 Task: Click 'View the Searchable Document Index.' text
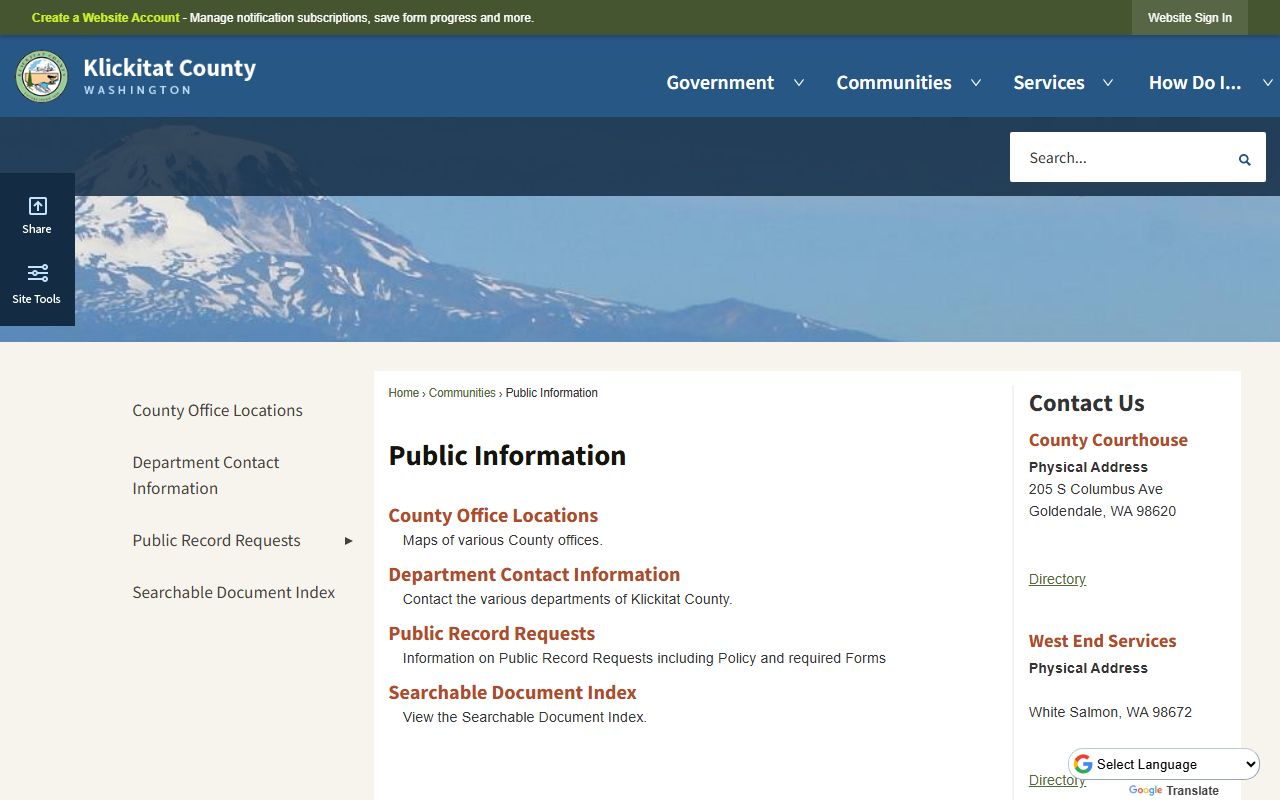point(525,717)
